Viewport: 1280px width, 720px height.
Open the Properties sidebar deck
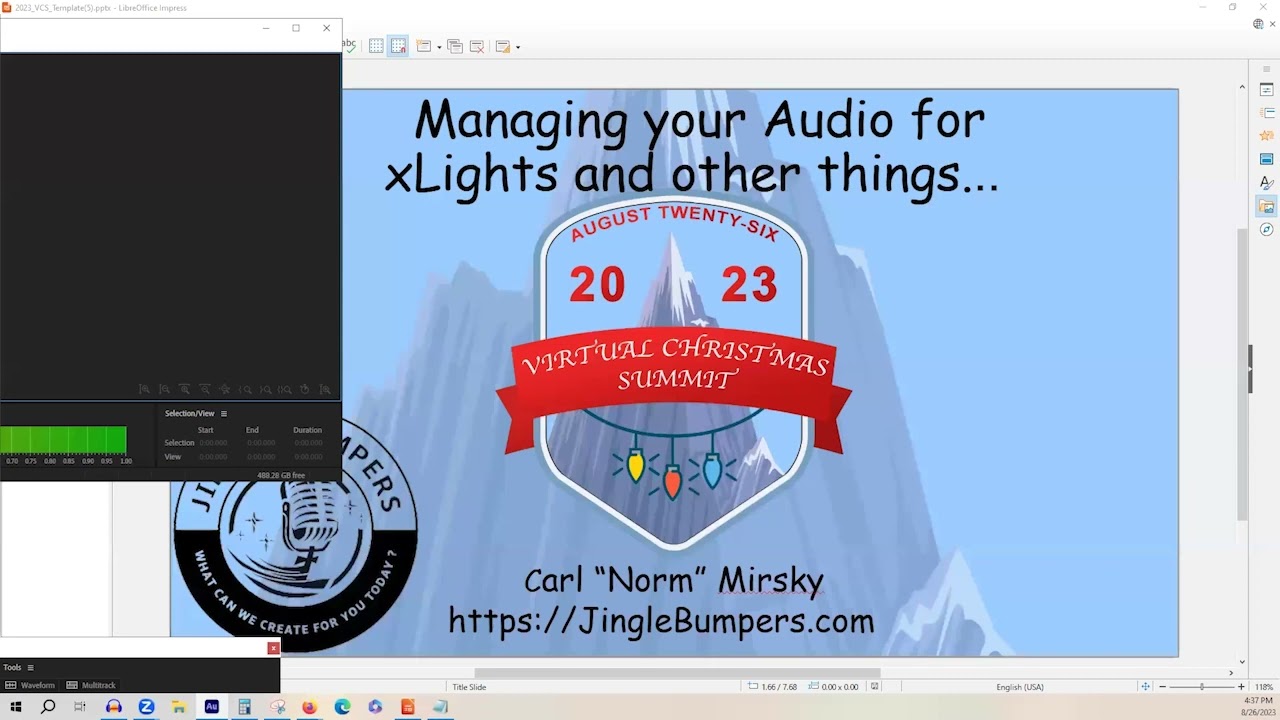pyautogui.click(x=1266, y=90)
